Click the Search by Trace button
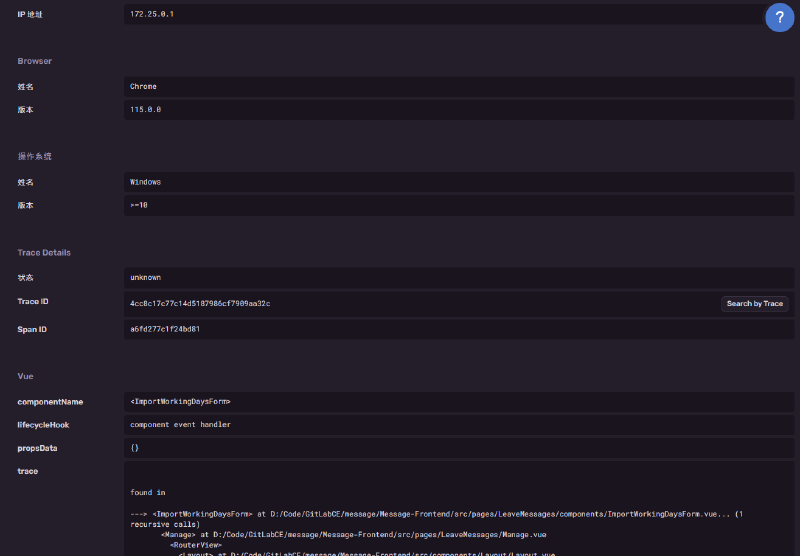This screenshot has height=556, width=800. pyautogui.click(x=754, y=303)
